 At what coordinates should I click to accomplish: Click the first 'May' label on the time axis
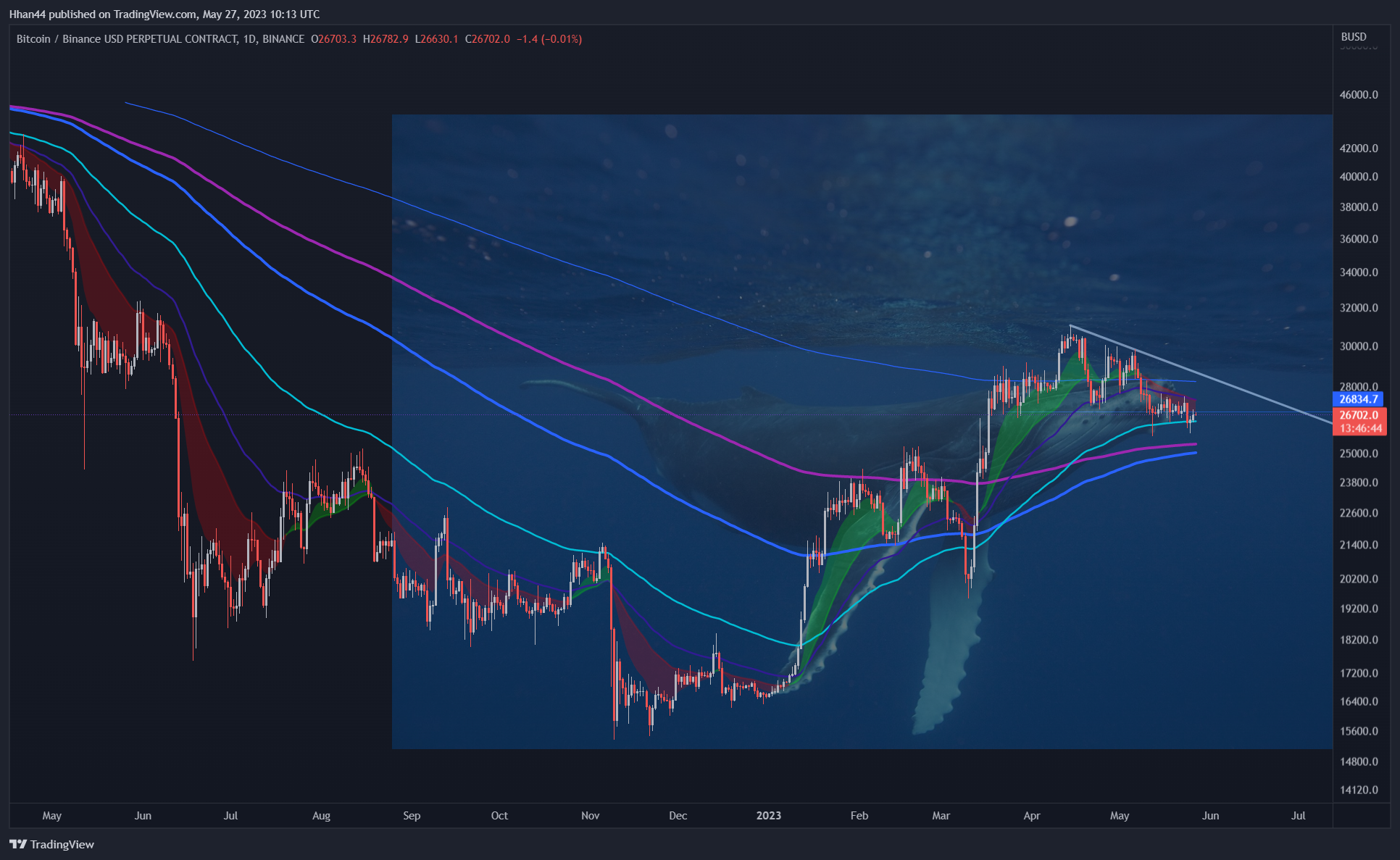click(x=52, y=816)
